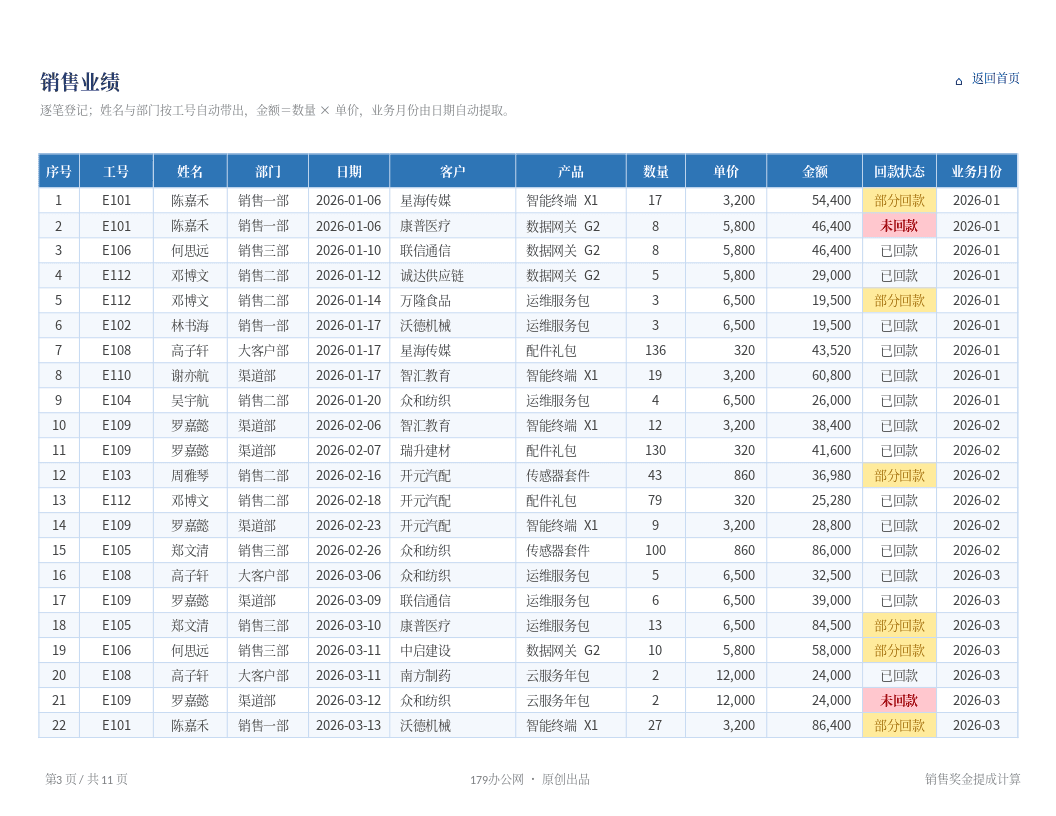The width and height of the screenshot is (1056, 816).
Task: Select the 序号 column header
Action: point(59,172)
